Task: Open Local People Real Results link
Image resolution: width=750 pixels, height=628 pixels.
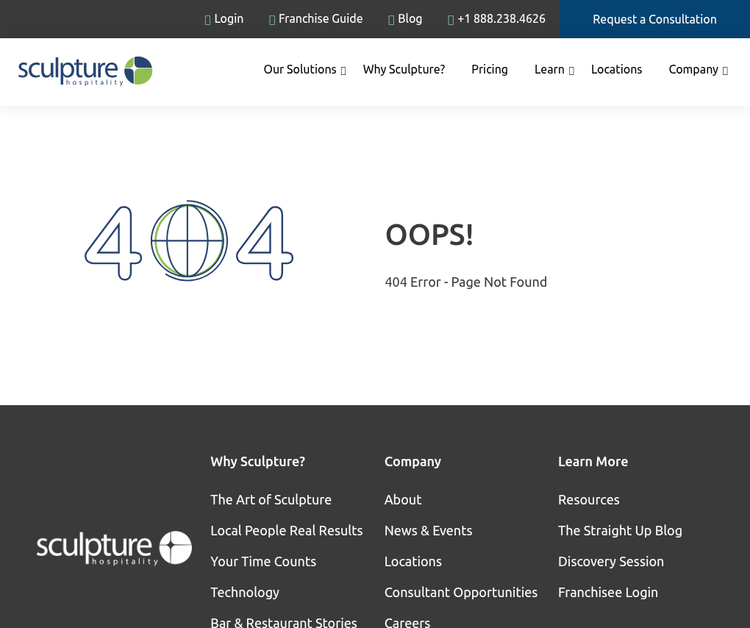Action: pyautogui.click(x=287, y=530)
